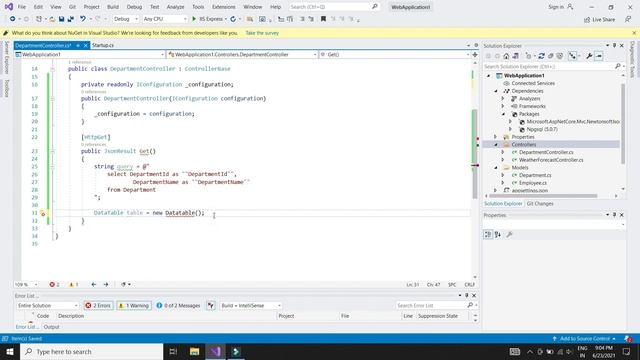The width and height of the screenshot is (640, 360).
Task: Toggle the 1 Warning filter in the Error List
Action: pos(134,305)
